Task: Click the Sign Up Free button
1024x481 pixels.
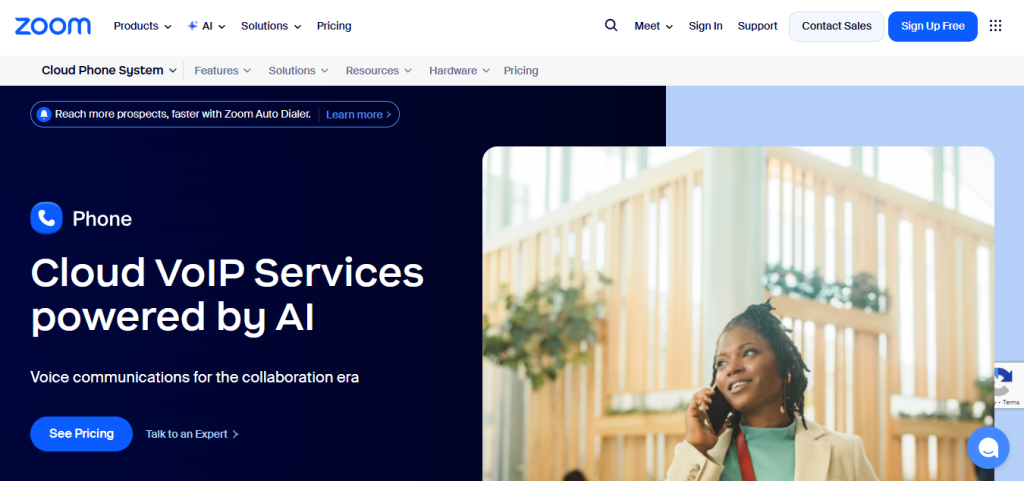Action: coord(933,26)
